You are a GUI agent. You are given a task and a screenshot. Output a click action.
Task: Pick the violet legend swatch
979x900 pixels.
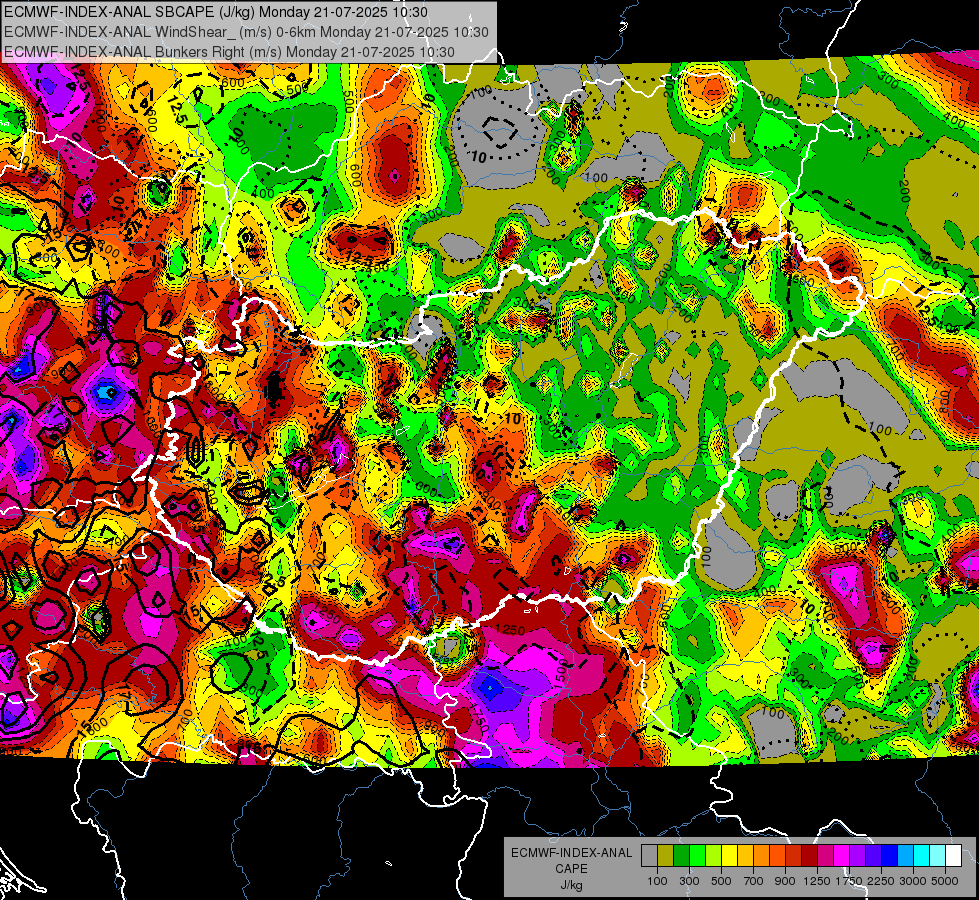point(873,856)
